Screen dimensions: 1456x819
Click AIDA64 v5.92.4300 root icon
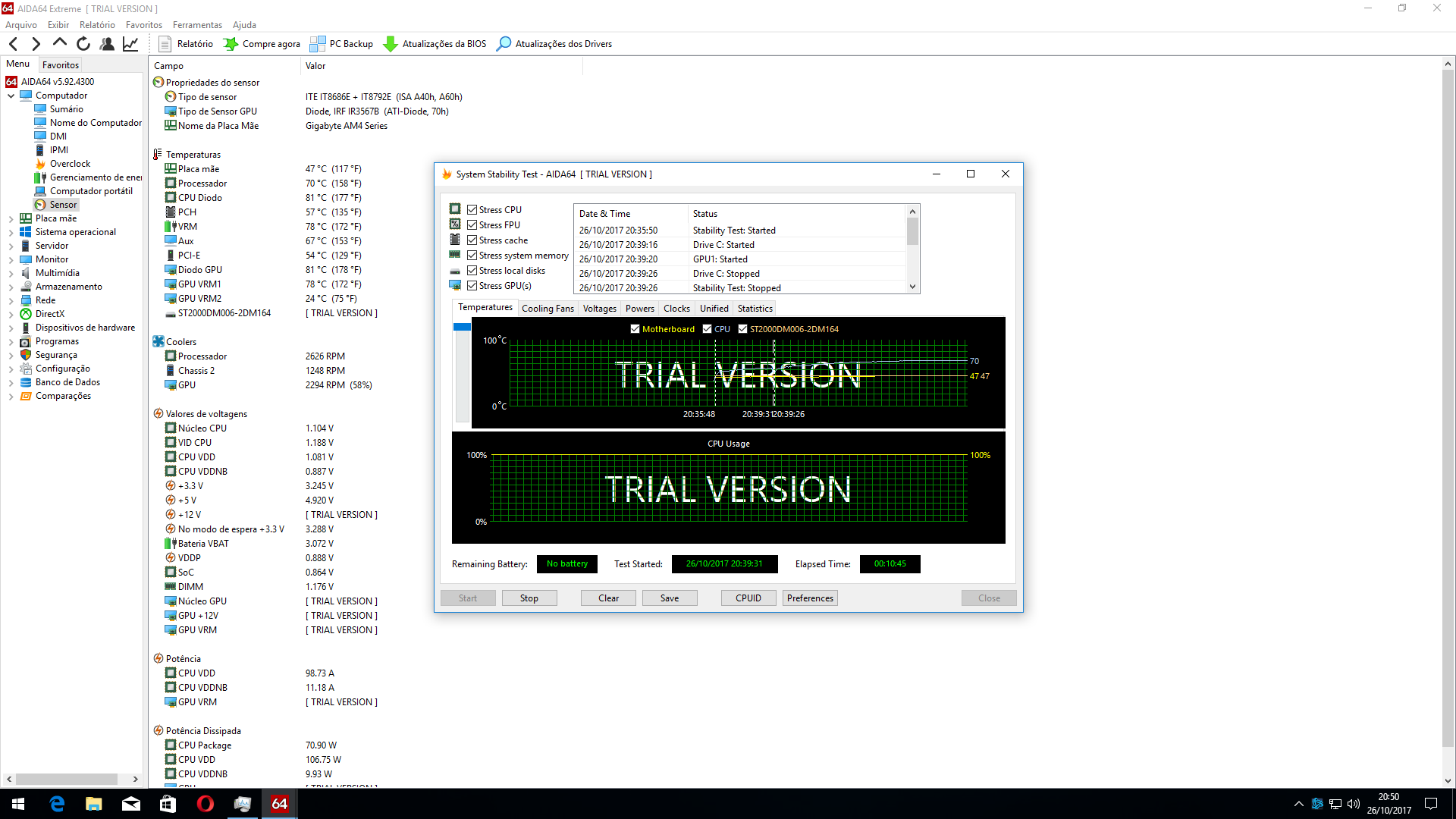(11, 82)
